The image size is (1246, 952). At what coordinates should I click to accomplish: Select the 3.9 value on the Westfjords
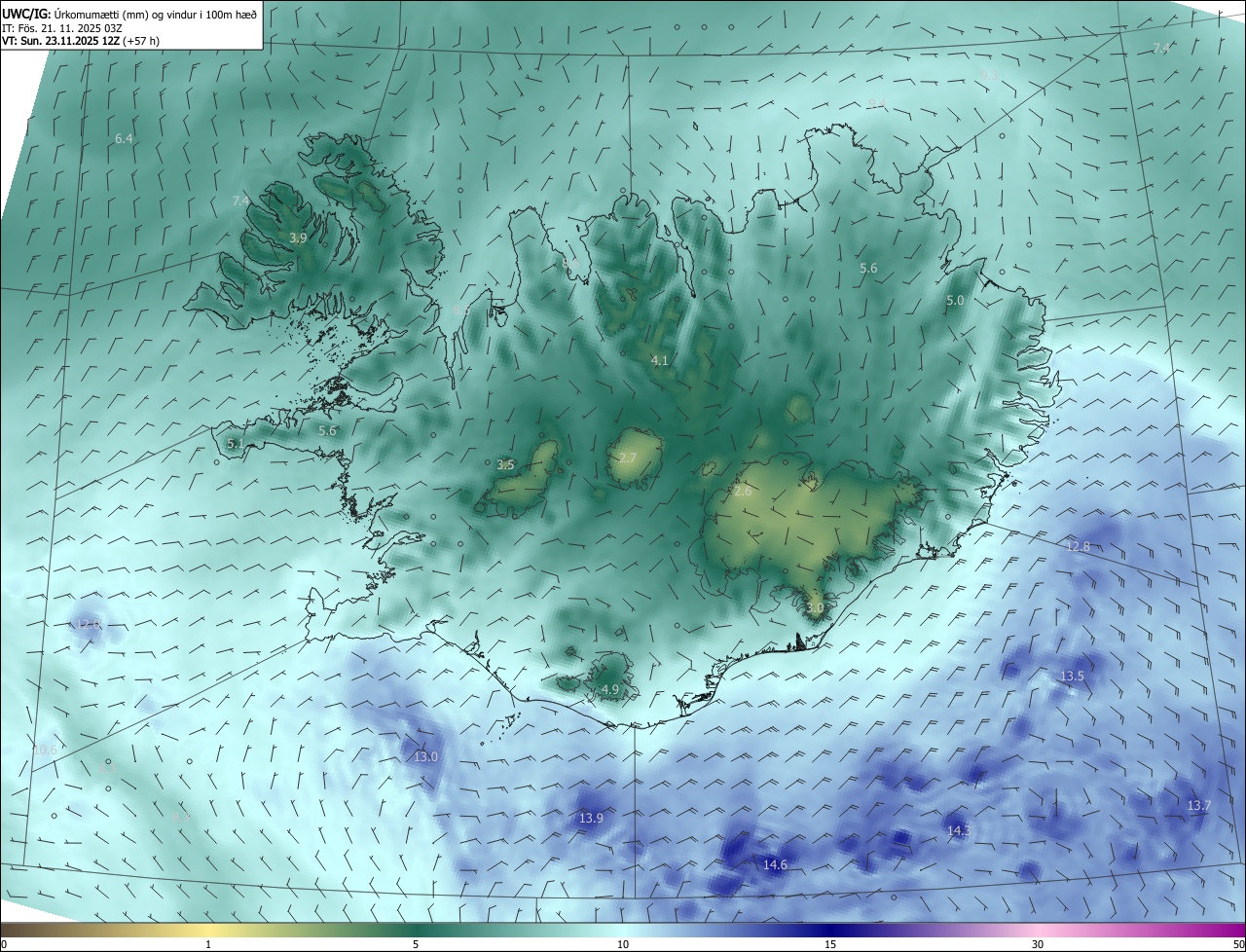[x=298, y=238]
